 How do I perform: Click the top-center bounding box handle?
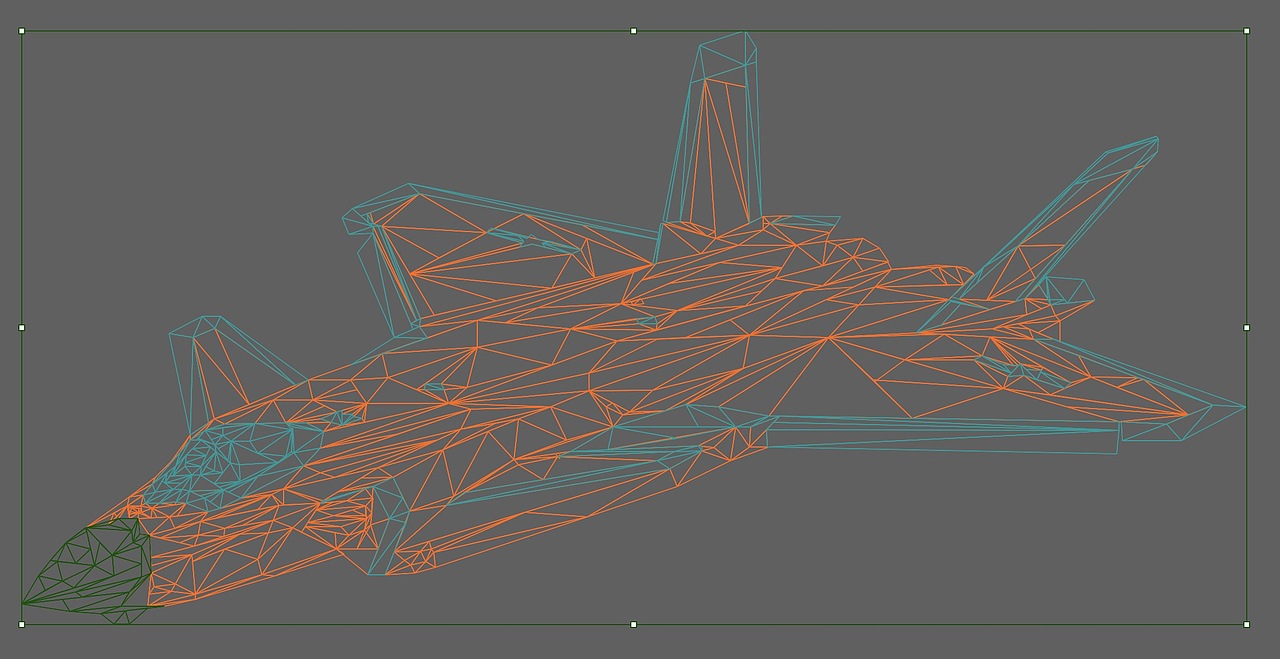(634, 31)
